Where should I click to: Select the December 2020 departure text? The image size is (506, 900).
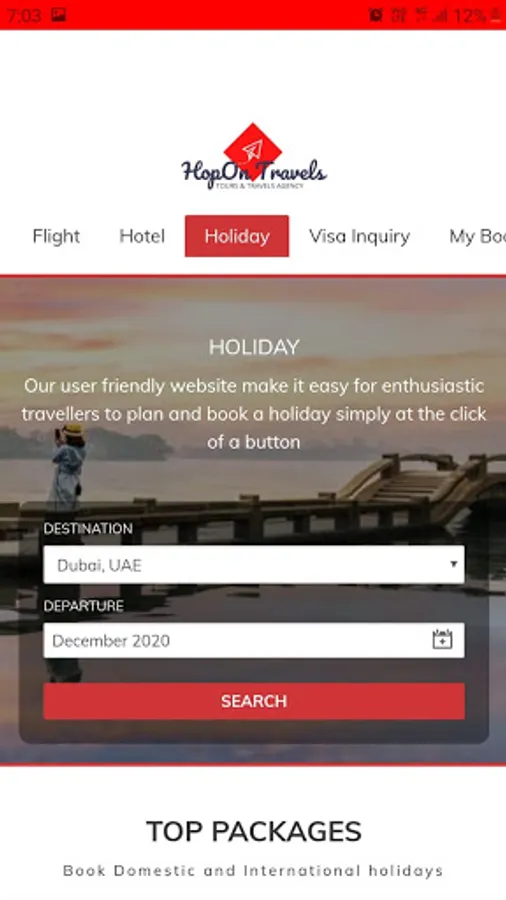click(111, 641)
